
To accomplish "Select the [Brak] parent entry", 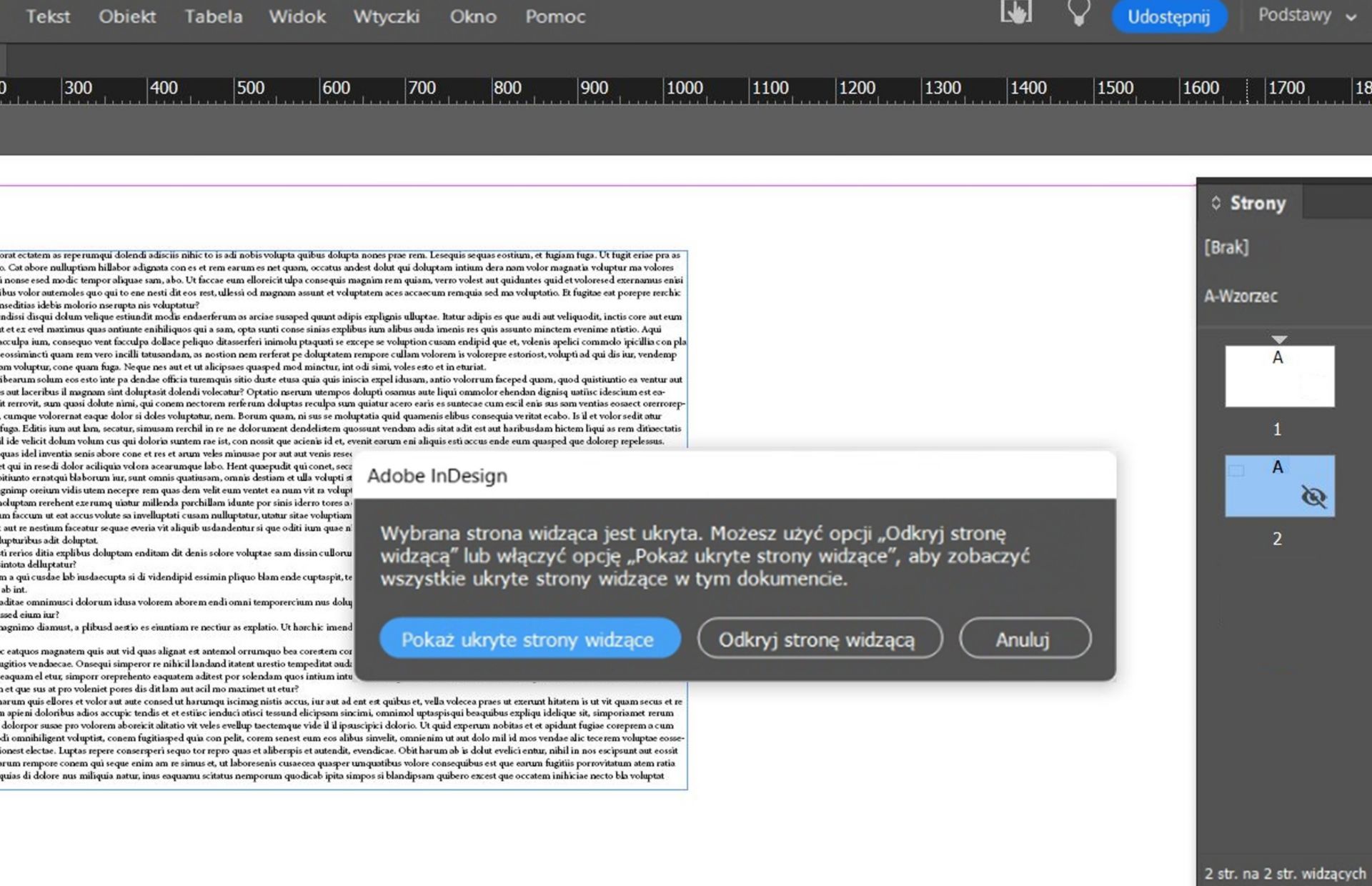I will [1226, 247].
